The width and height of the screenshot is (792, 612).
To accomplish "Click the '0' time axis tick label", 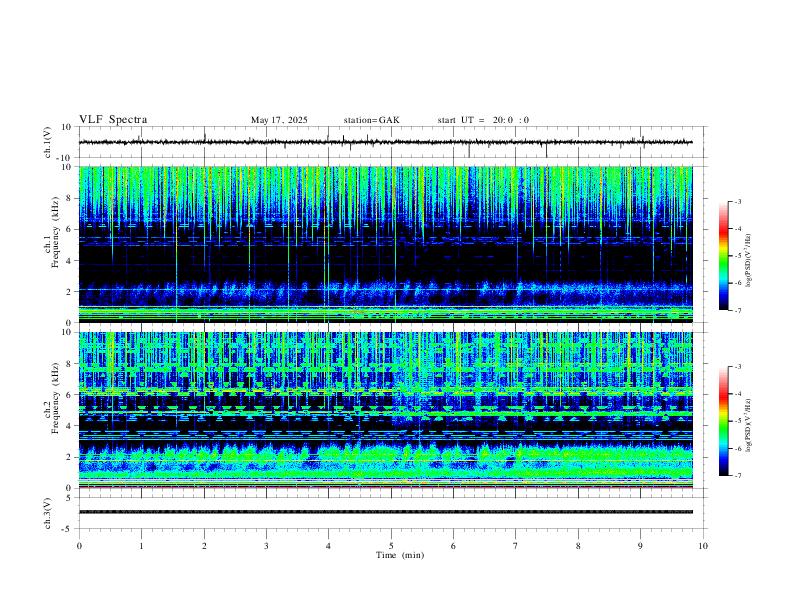I will [x=79, y=546].
